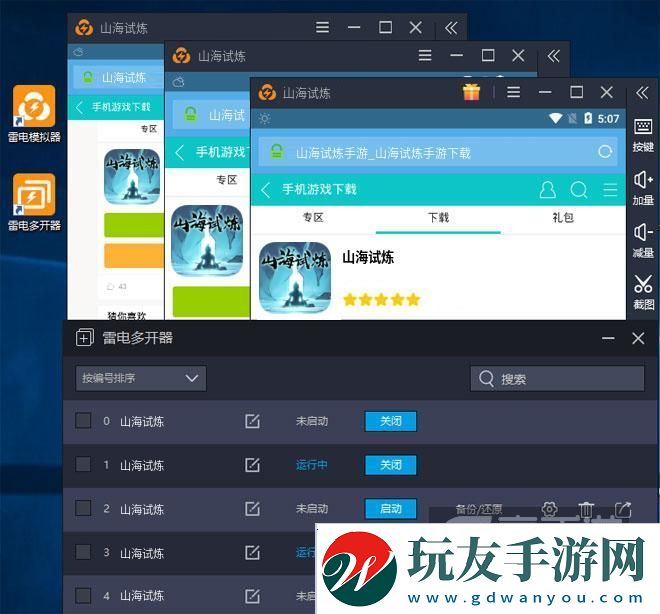Go back using arrow beside 手机游戏下载 in front window
Viewport: 660px width, 614px height.
[266, 190]
